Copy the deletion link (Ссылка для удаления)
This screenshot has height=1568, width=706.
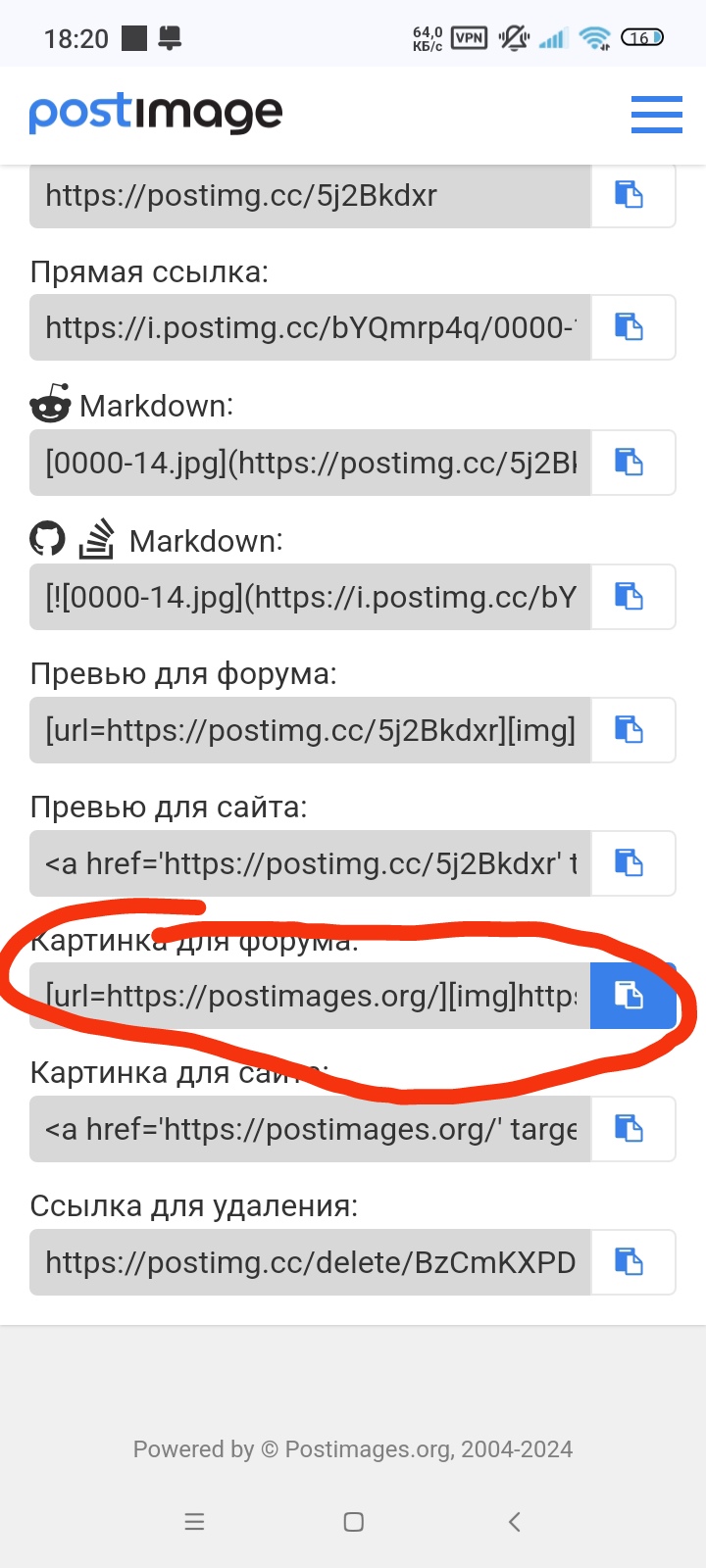coord(632,1262)
